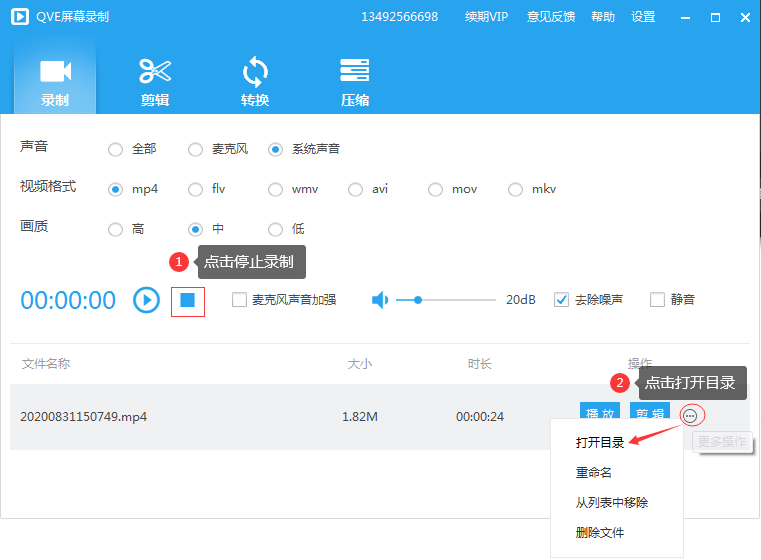The height and width of the screenshot is (560, 761).
Task: Mute via the speaker volume icon
Action: [380, 300]
